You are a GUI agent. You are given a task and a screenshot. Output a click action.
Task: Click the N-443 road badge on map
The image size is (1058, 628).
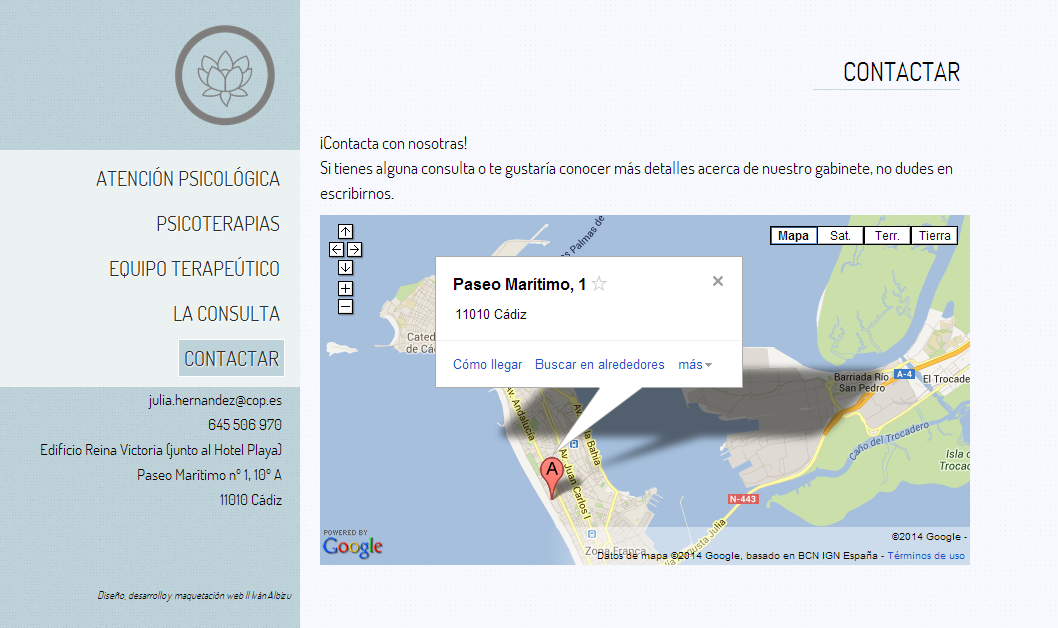tap(743, 499)
